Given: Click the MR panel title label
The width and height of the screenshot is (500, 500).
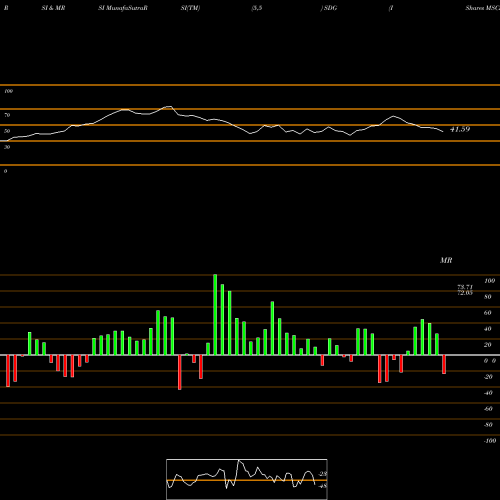Looking at the screenshot, I should click(x=446, y=260).
